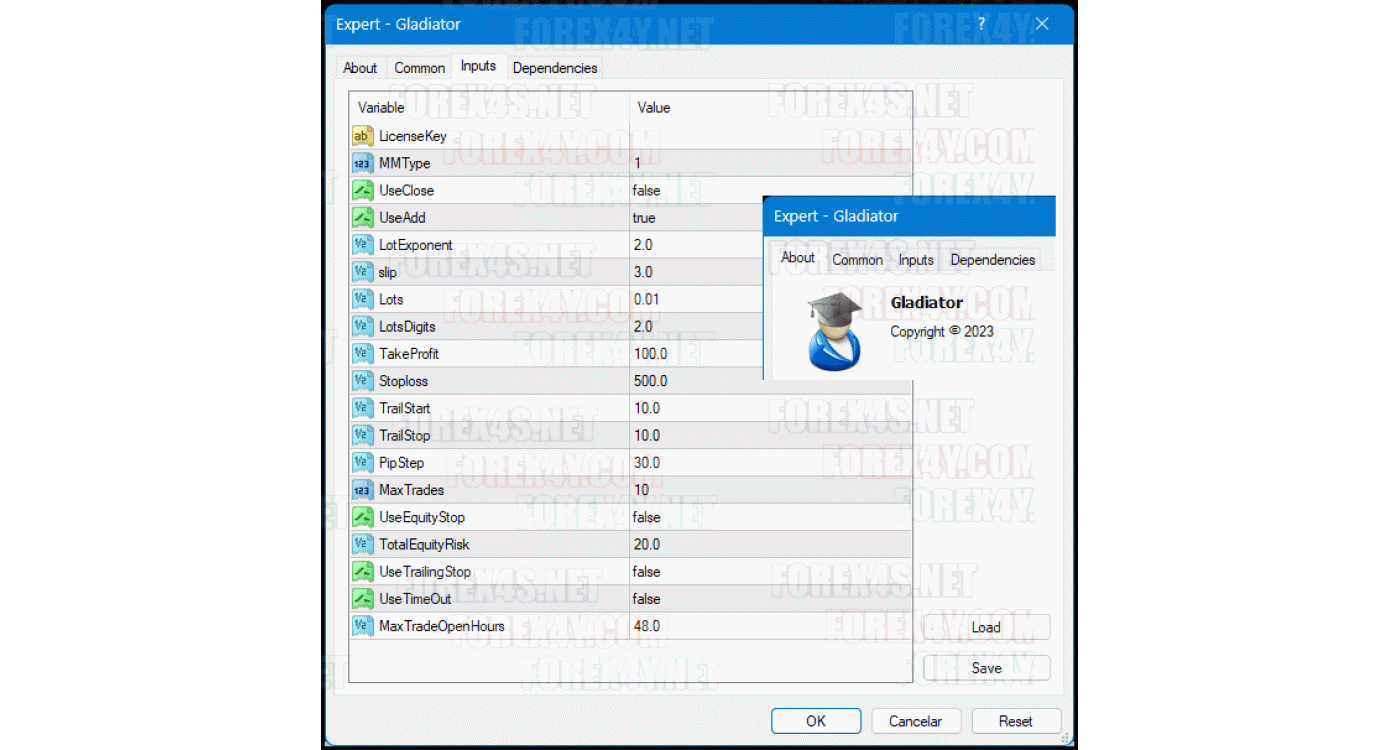This screenshot has height=750, width=1400.
Task: Click the Gladiator expert graduate icon
Action: coord(834,332)
